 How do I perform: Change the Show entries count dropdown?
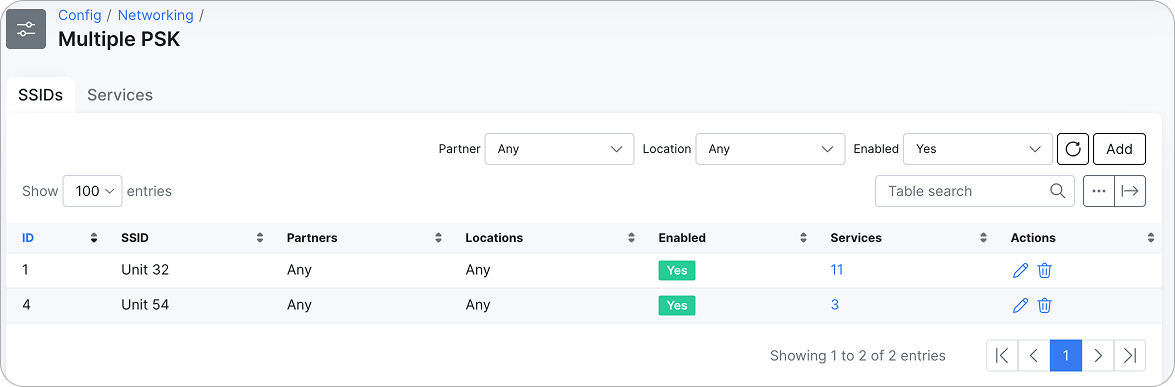pos(93,190)
